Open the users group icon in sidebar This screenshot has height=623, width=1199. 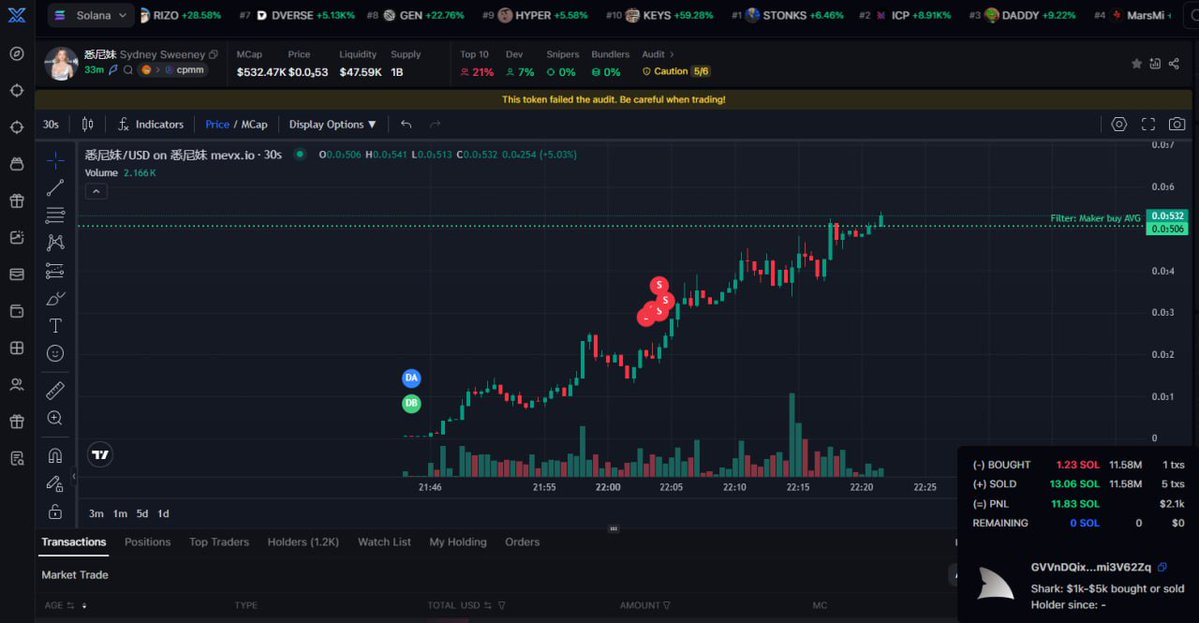[17, 385]
